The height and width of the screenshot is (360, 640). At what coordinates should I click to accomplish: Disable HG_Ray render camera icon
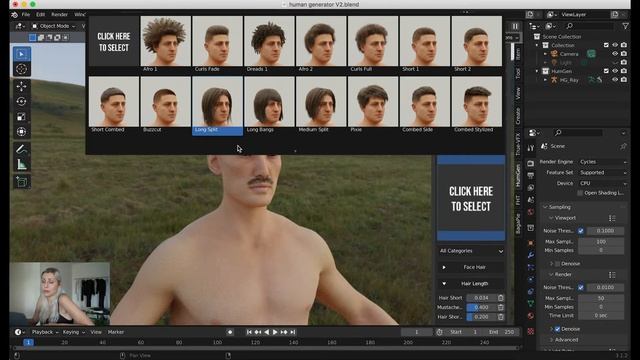point(624,80)
